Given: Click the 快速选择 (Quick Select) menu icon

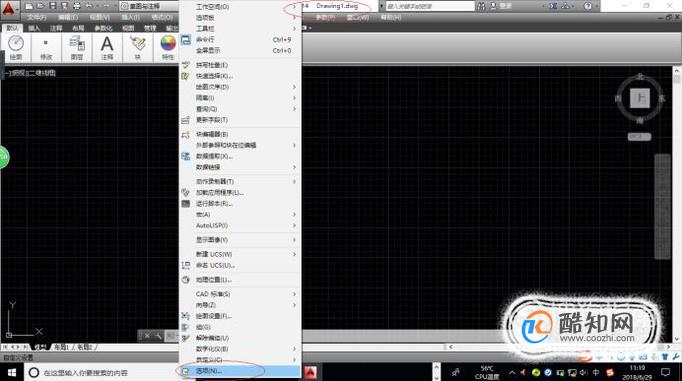Looking at the screenshot, I should pos(186,76).
